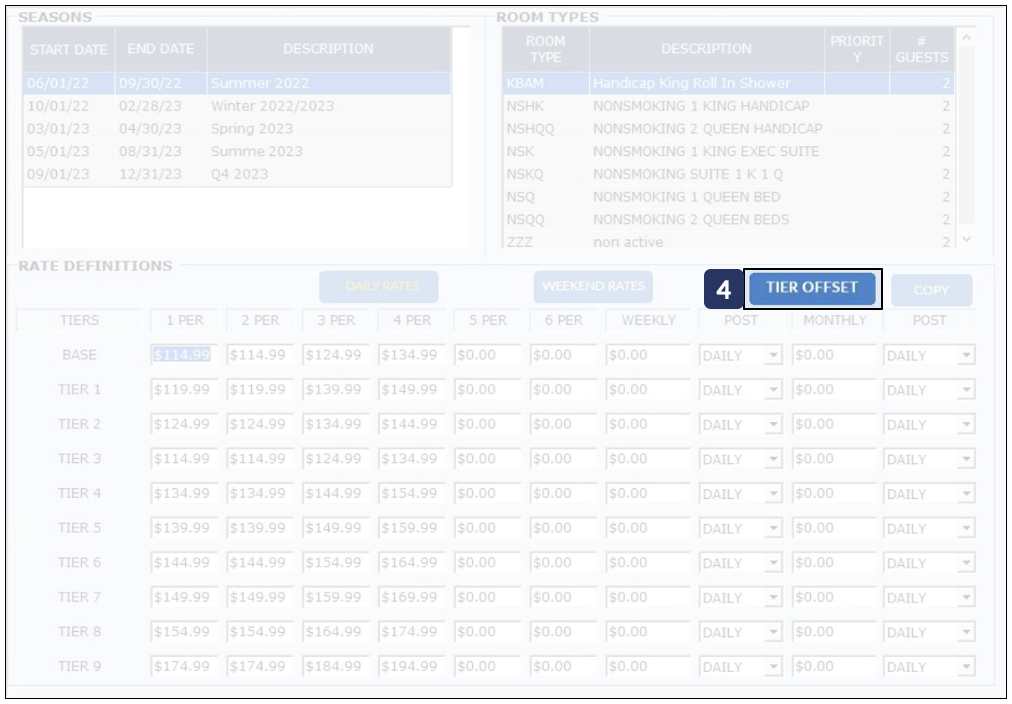
Task: Select room type NSQQ row
Action: click(726, 220)
